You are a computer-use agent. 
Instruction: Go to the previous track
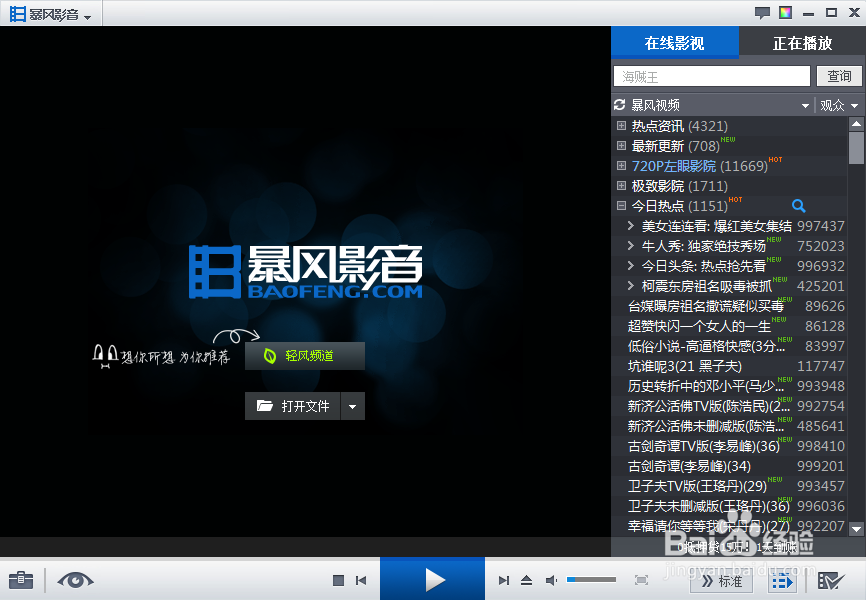click(x=361, y=580)
